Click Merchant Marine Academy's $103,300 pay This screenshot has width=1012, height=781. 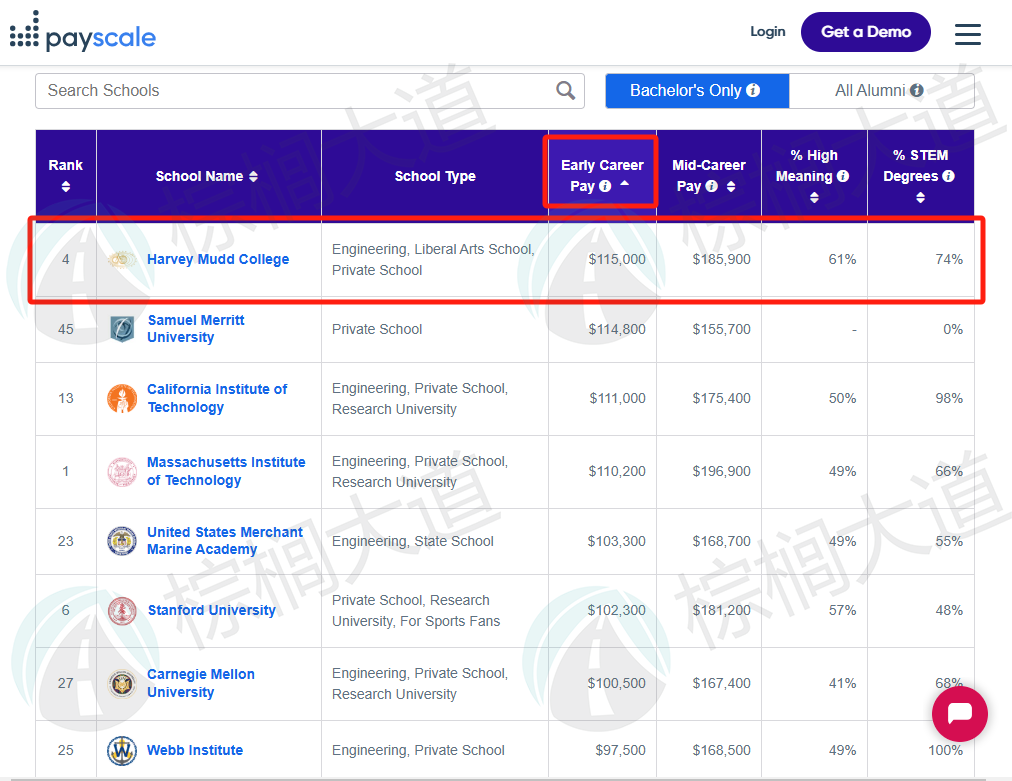(616, 541)
